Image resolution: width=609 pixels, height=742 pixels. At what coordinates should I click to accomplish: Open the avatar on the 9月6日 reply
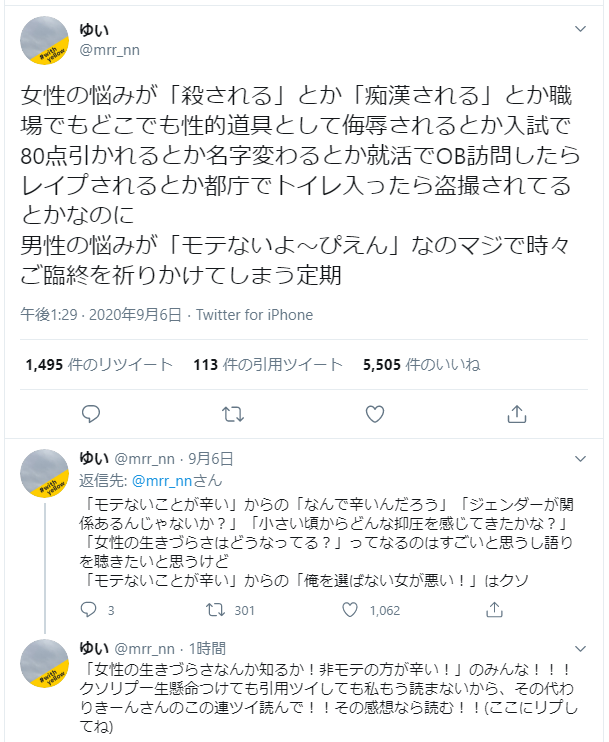[44, 473]
